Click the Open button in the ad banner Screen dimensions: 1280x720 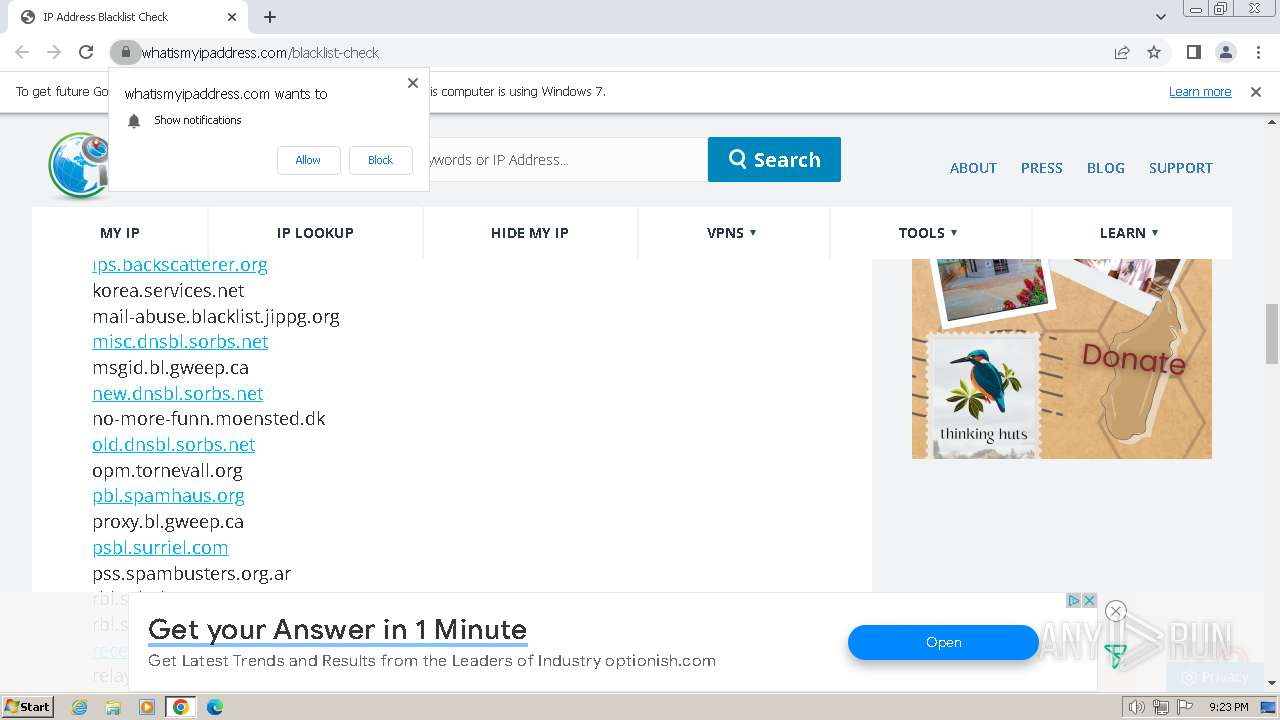coord(943,643)
